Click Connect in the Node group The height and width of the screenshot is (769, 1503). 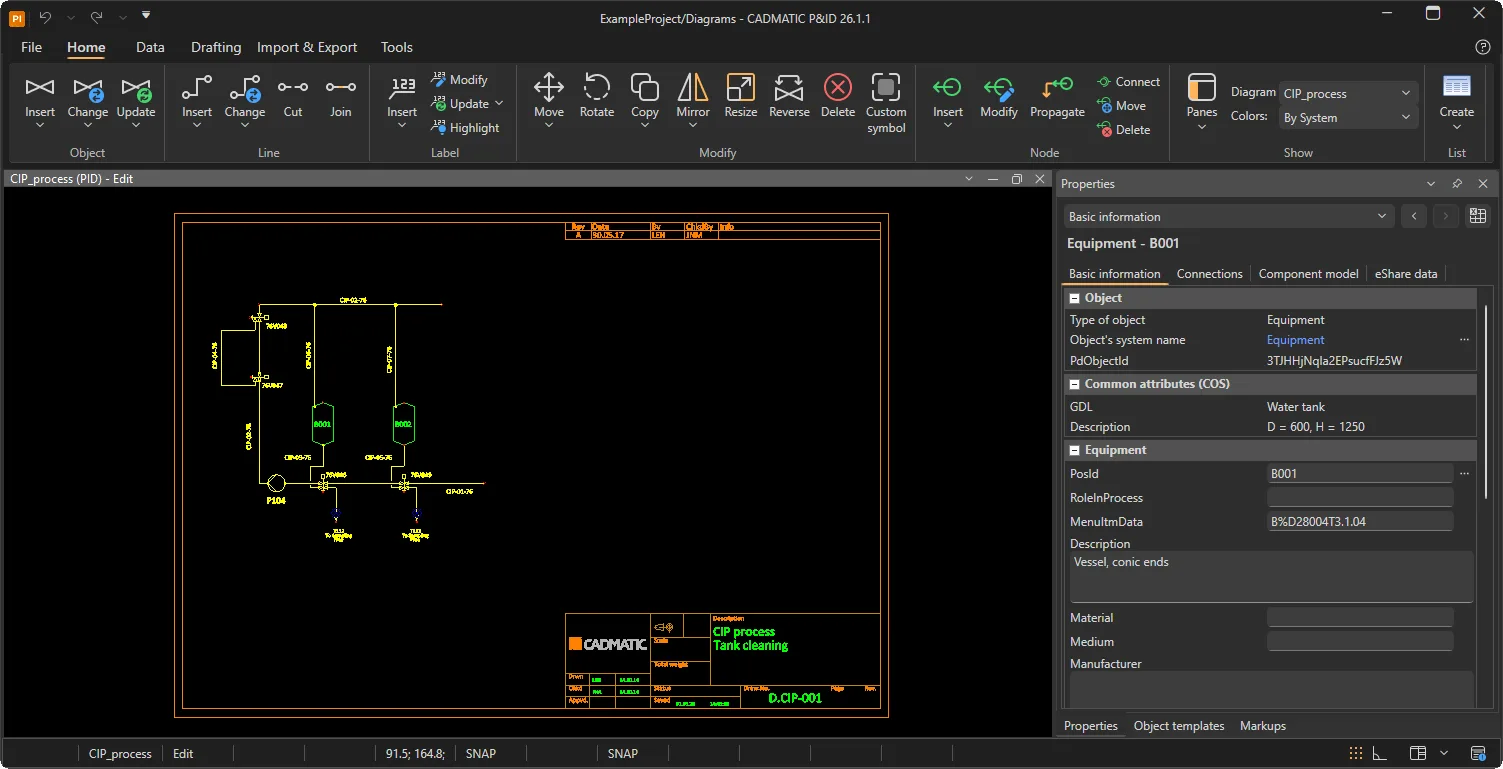pyautogui.click(x=1129, y=82)
